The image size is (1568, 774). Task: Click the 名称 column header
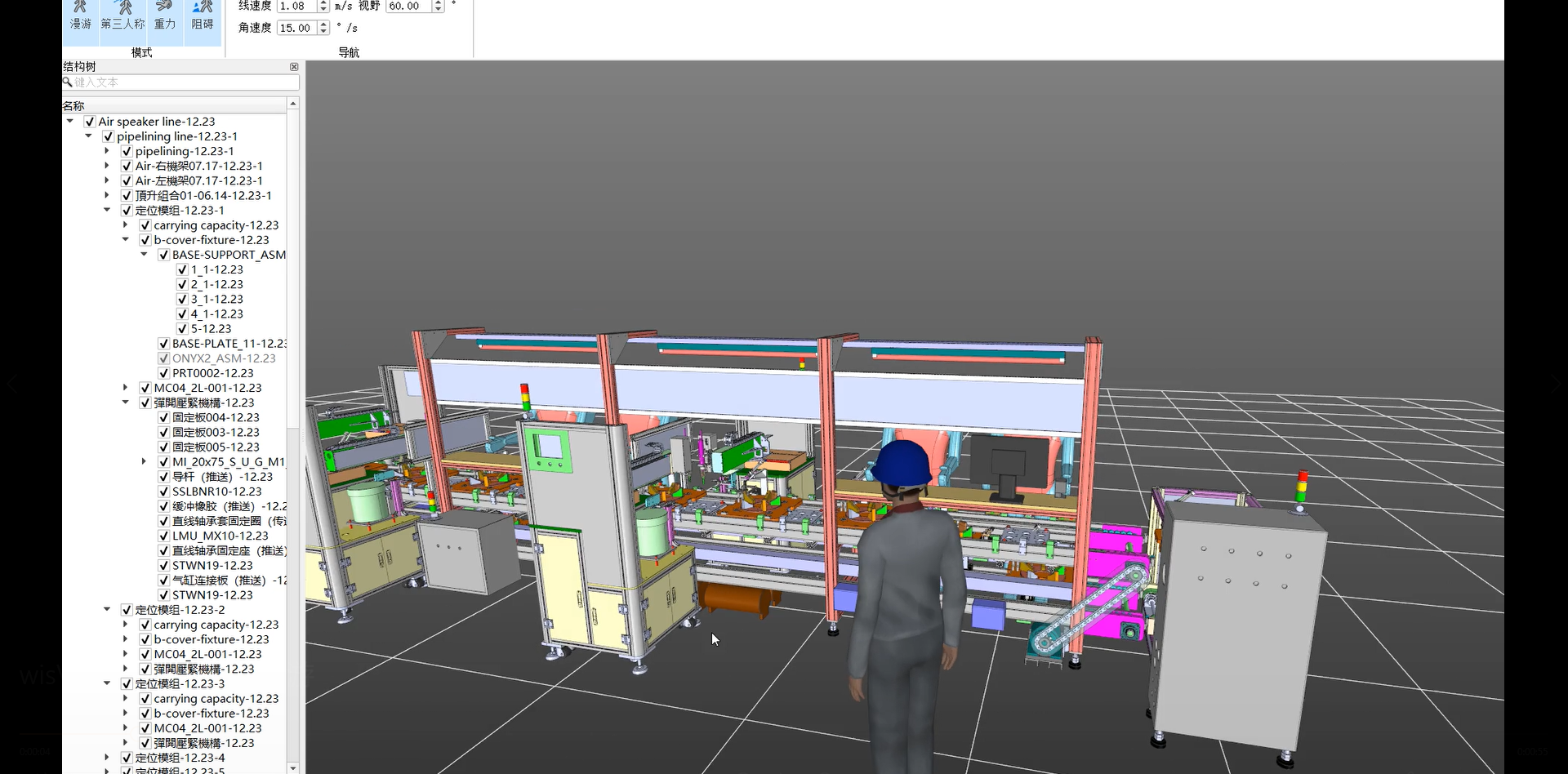tap(175, 105)
